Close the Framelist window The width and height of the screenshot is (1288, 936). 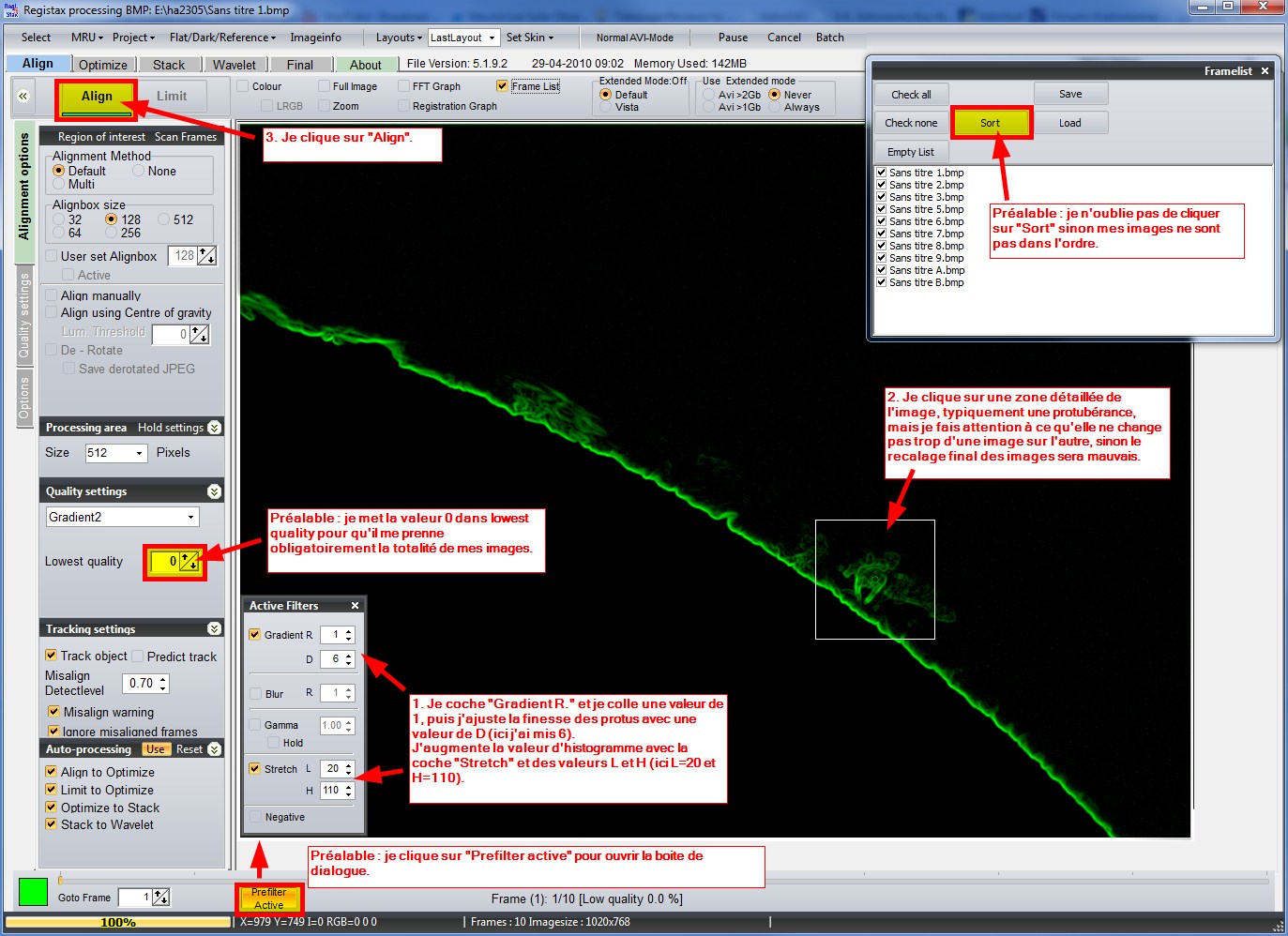tap(1265, 71)
